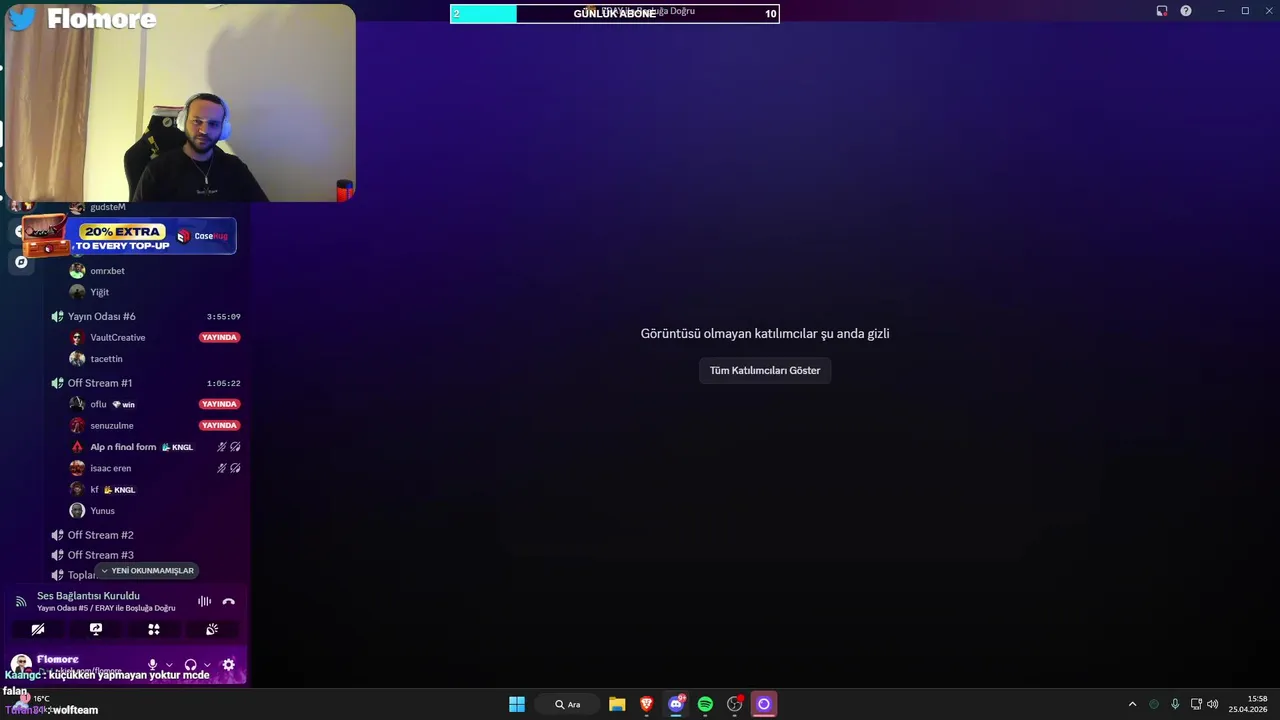The width and height of the screenshot is (1280, 720).
Task: Open Windows Start menu
Action: 517,704
